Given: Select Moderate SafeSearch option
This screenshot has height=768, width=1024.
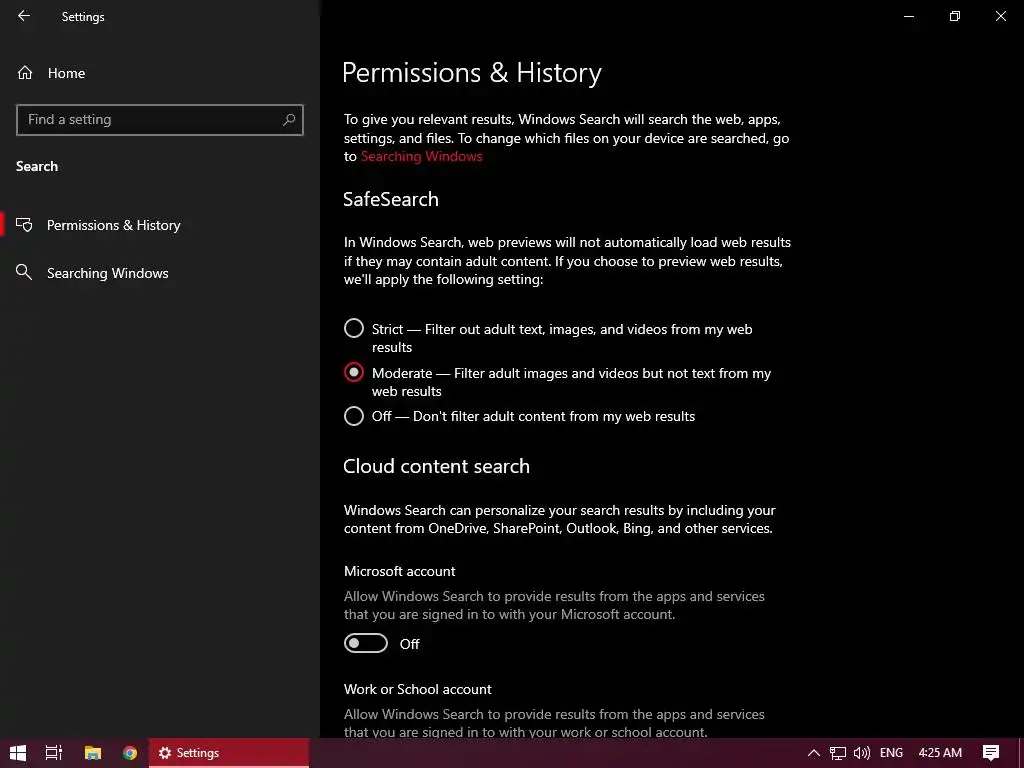Looking at the screenshot, I should coord(354,373).
